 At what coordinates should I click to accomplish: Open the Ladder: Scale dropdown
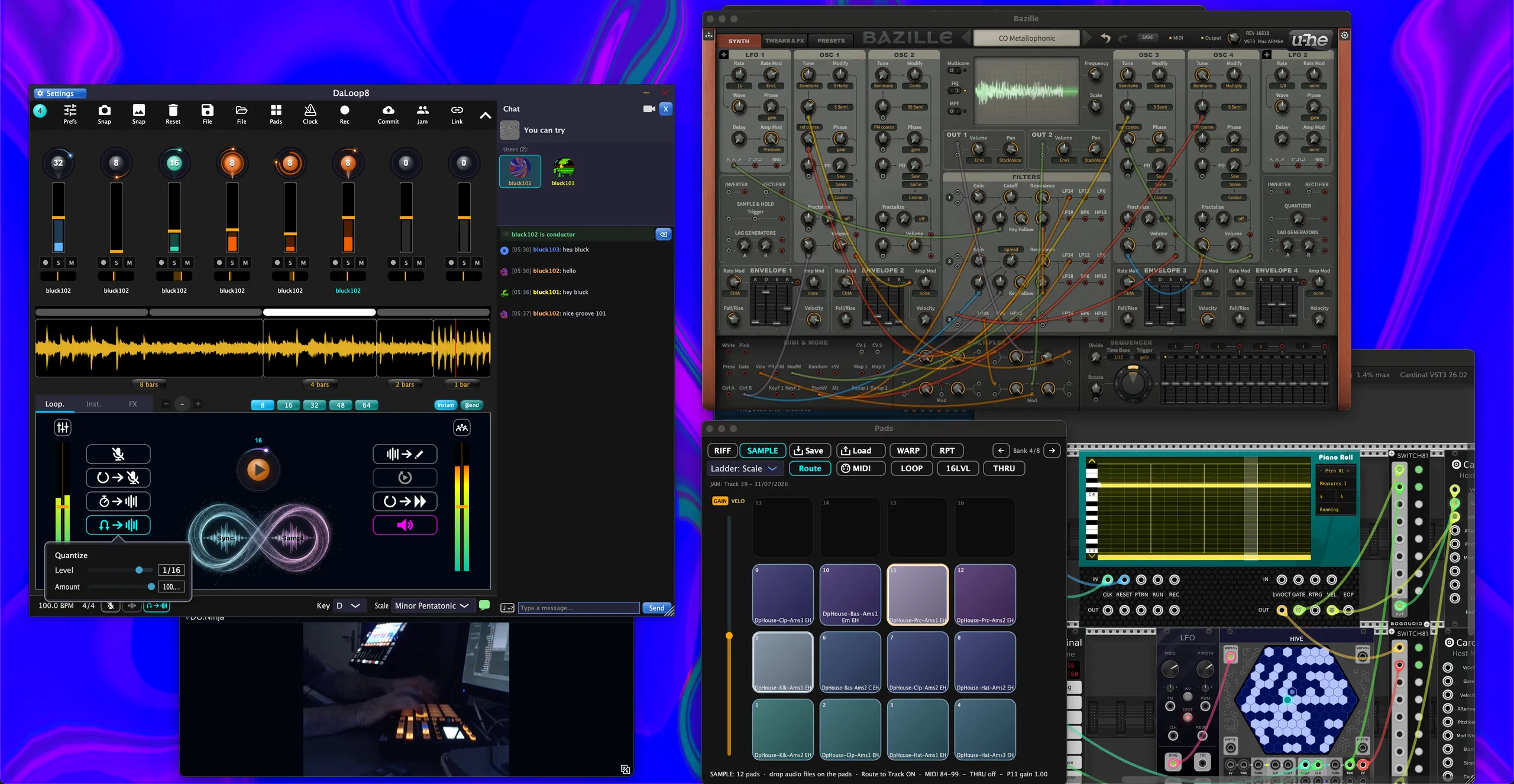click(745, 468)
